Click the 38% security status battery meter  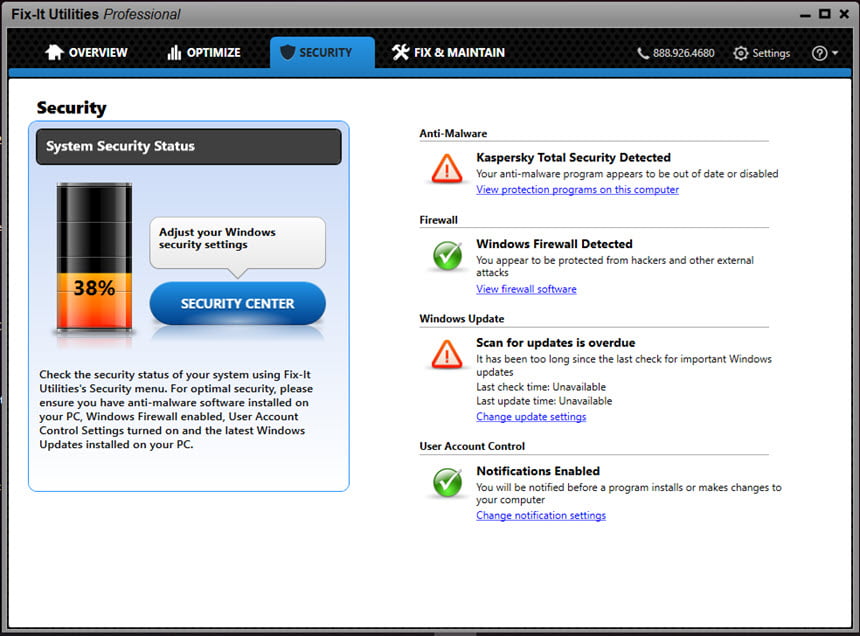click(x=94, y=257)
